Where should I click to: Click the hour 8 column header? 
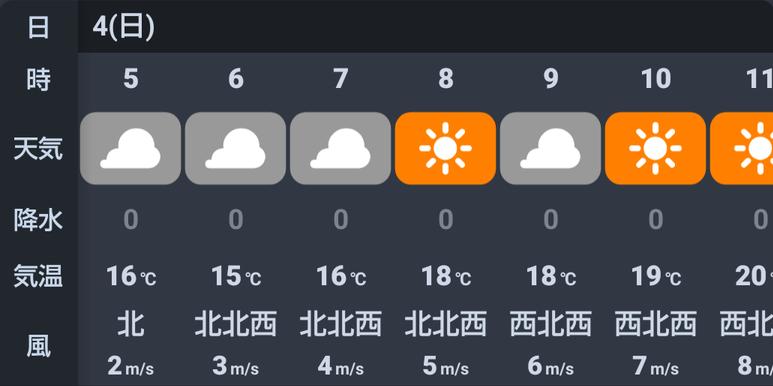(x=446, y=79)
